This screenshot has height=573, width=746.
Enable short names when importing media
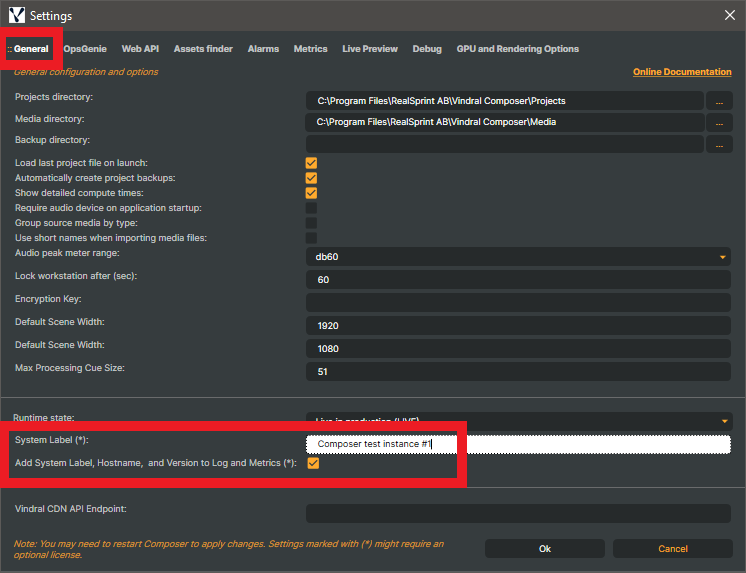click(x=311, y=238)
